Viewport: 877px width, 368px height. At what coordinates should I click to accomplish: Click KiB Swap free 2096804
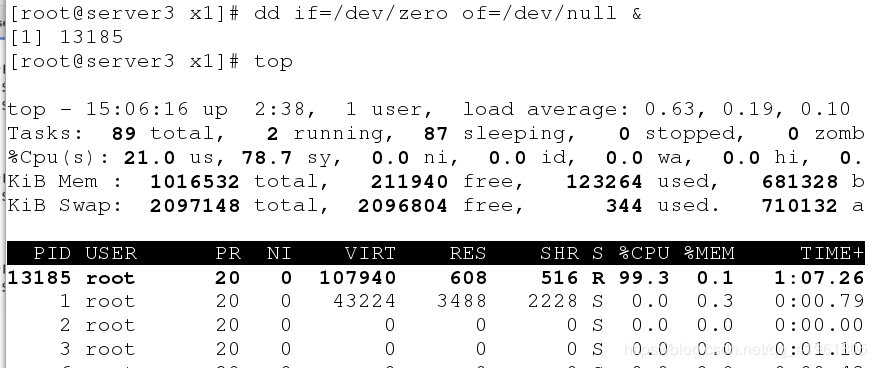[403, 206]
